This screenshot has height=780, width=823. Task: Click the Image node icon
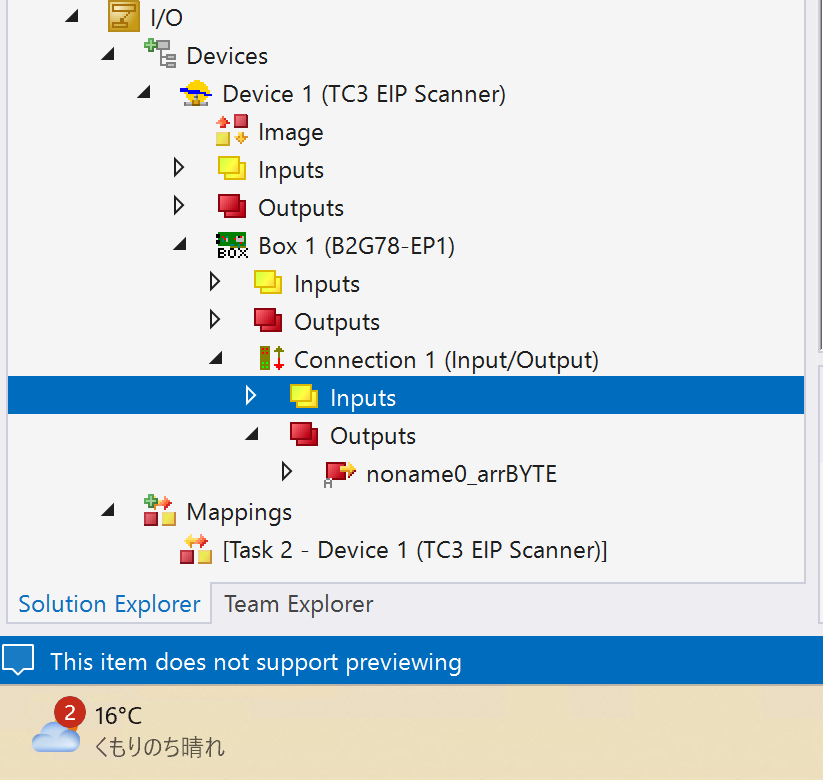point(232,131)
